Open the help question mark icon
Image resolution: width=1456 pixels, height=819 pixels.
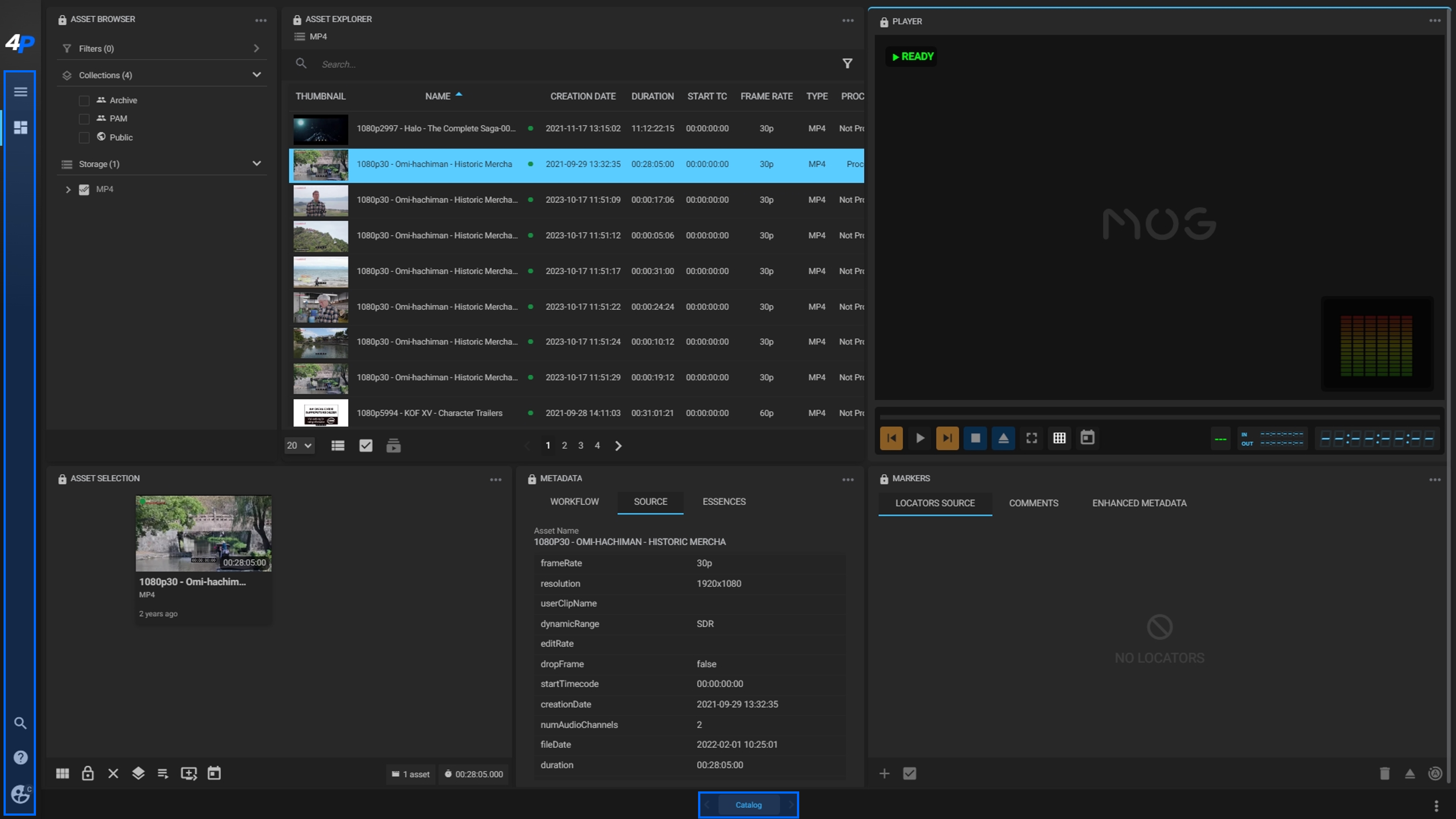pos(20,757)
